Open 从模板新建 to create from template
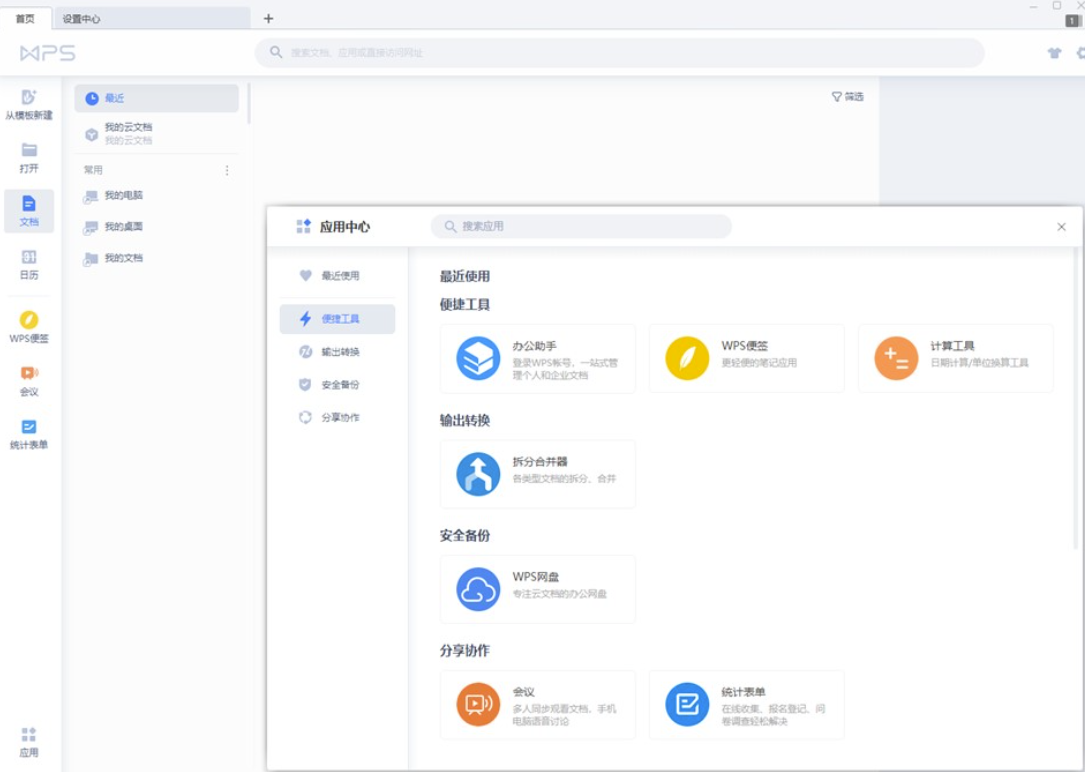This screenshot has height=772, width=1085. tap(29, 100)
